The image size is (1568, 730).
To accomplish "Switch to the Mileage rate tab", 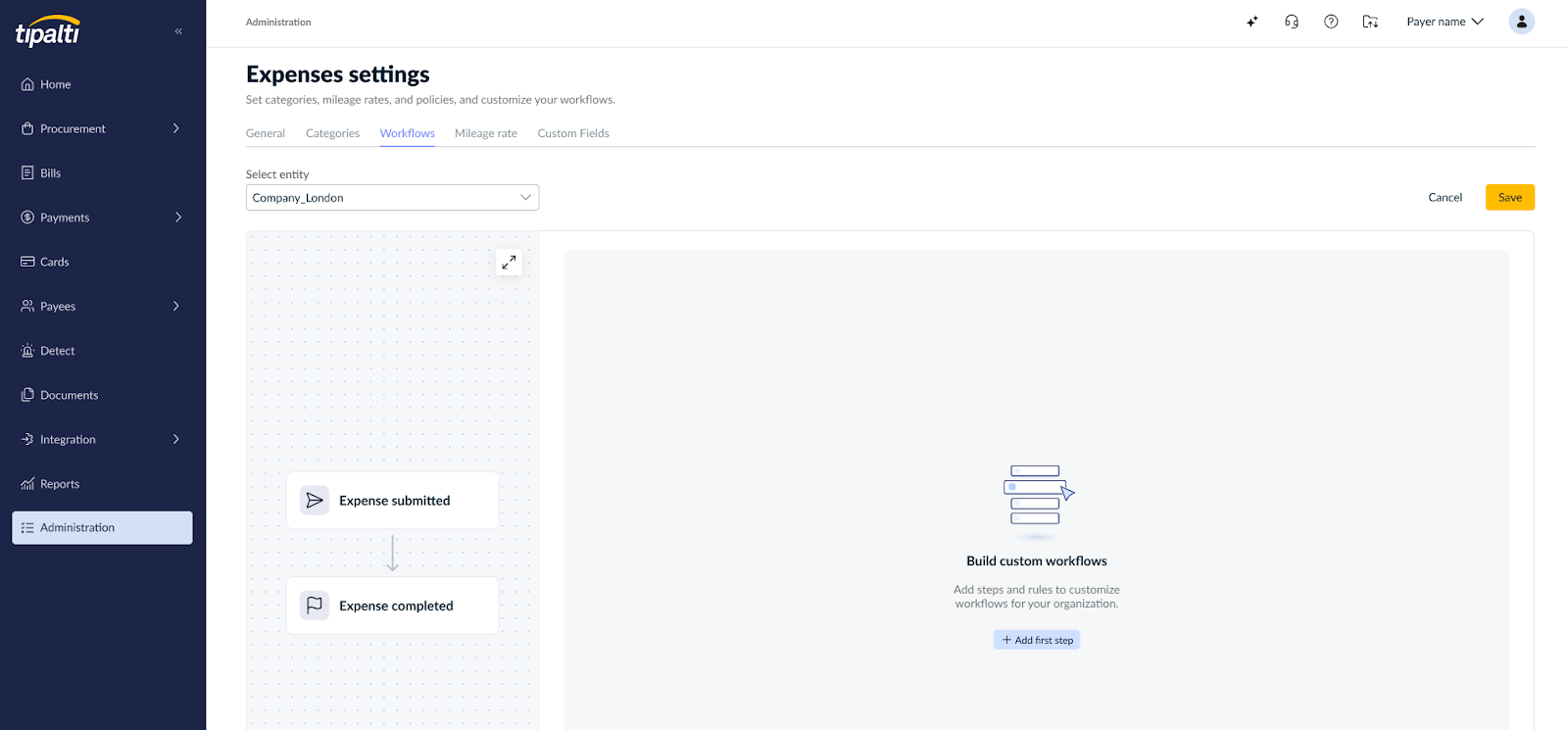I will click(x=485, y=133).
